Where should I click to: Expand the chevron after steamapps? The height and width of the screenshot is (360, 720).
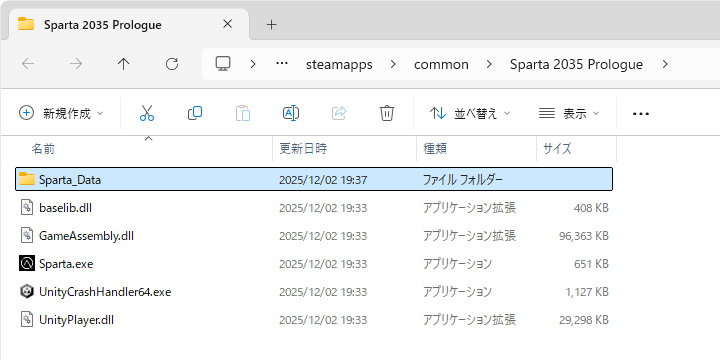393,64
